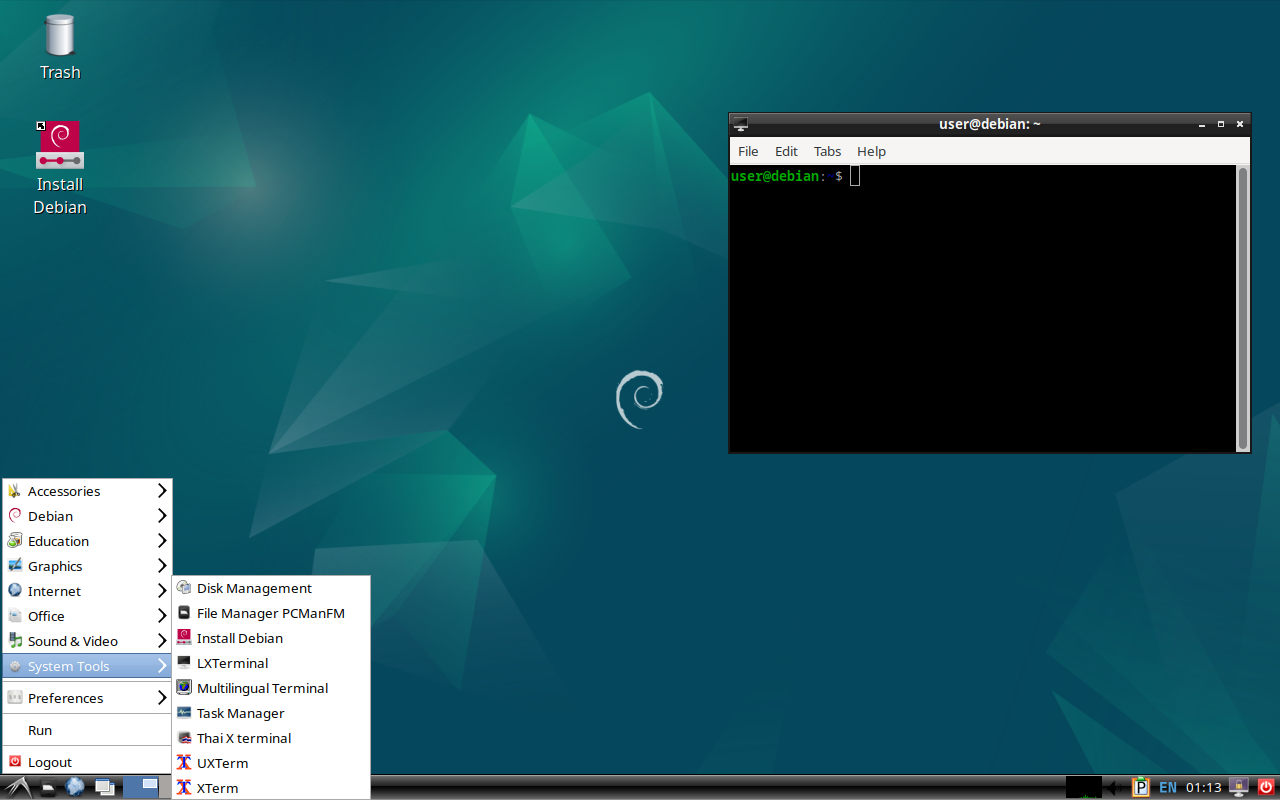The image size is (1280, 800).
Task: Click the LXDE start menu button
Action: pos(19,788)
